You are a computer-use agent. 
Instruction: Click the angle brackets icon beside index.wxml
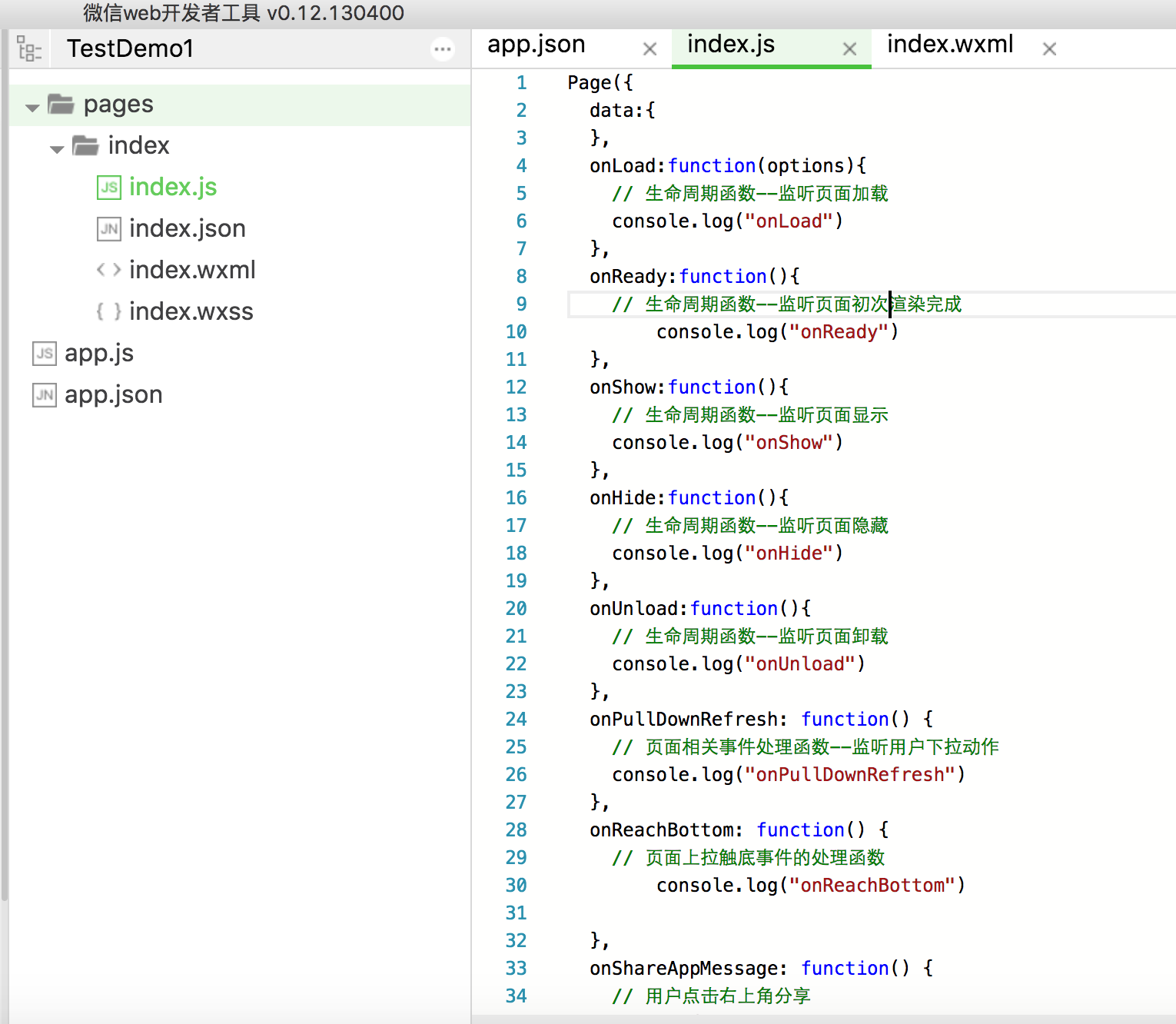[109, 270]
